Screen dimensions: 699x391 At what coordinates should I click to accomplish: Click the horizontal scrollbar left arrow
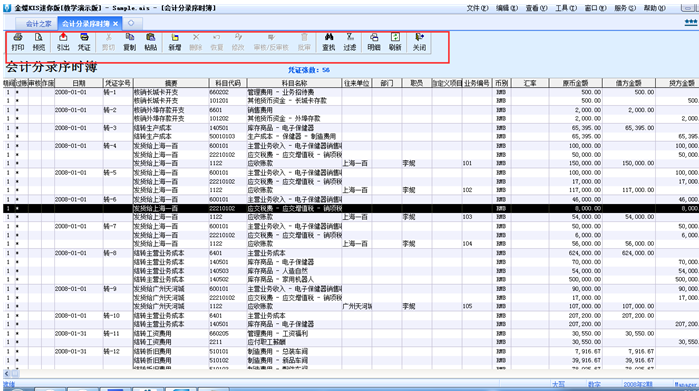pos(7,374)
